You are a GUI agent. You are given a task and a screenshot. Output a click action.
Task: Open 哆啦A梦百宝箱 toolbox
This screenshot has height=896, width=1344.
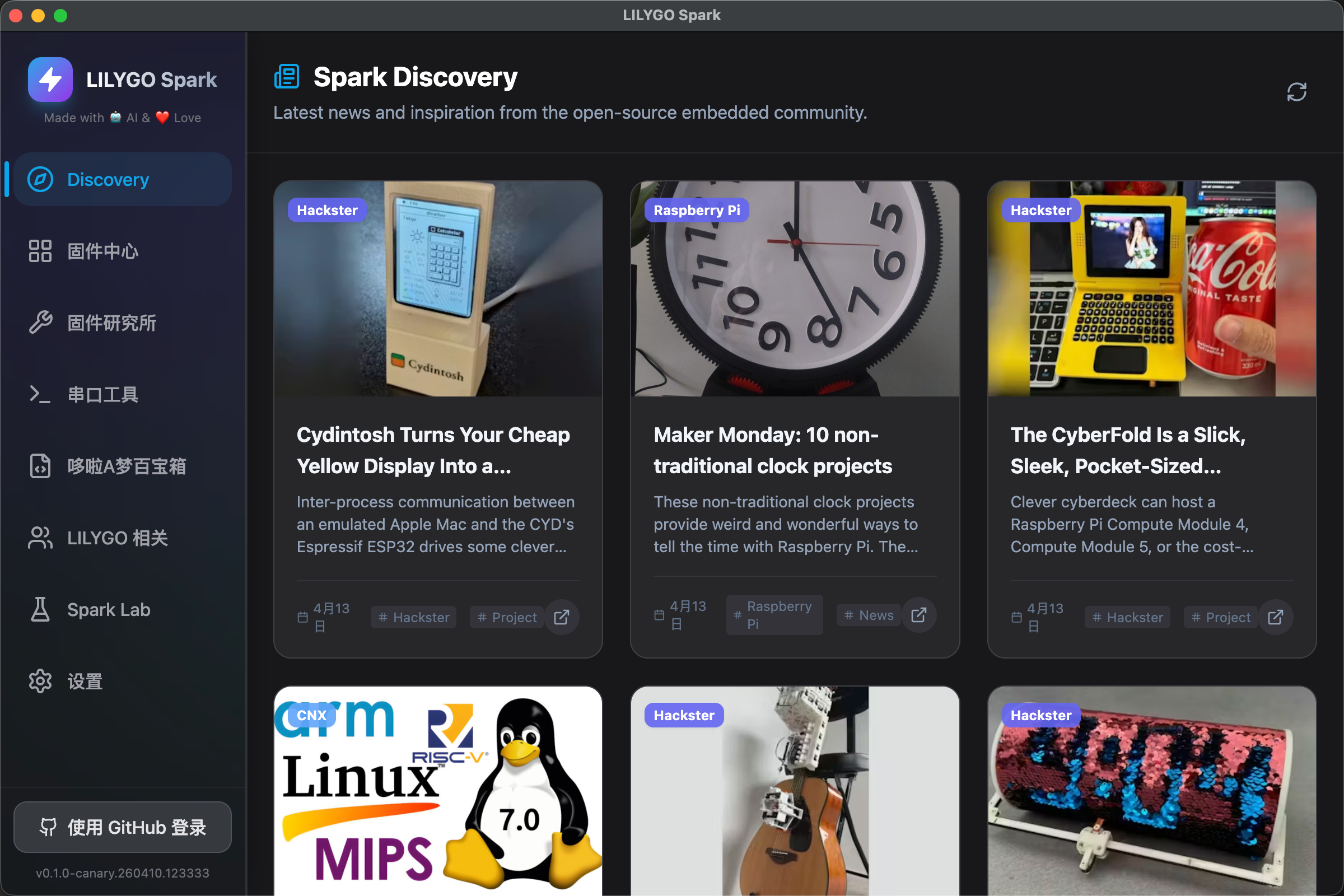tap(123, 466)
